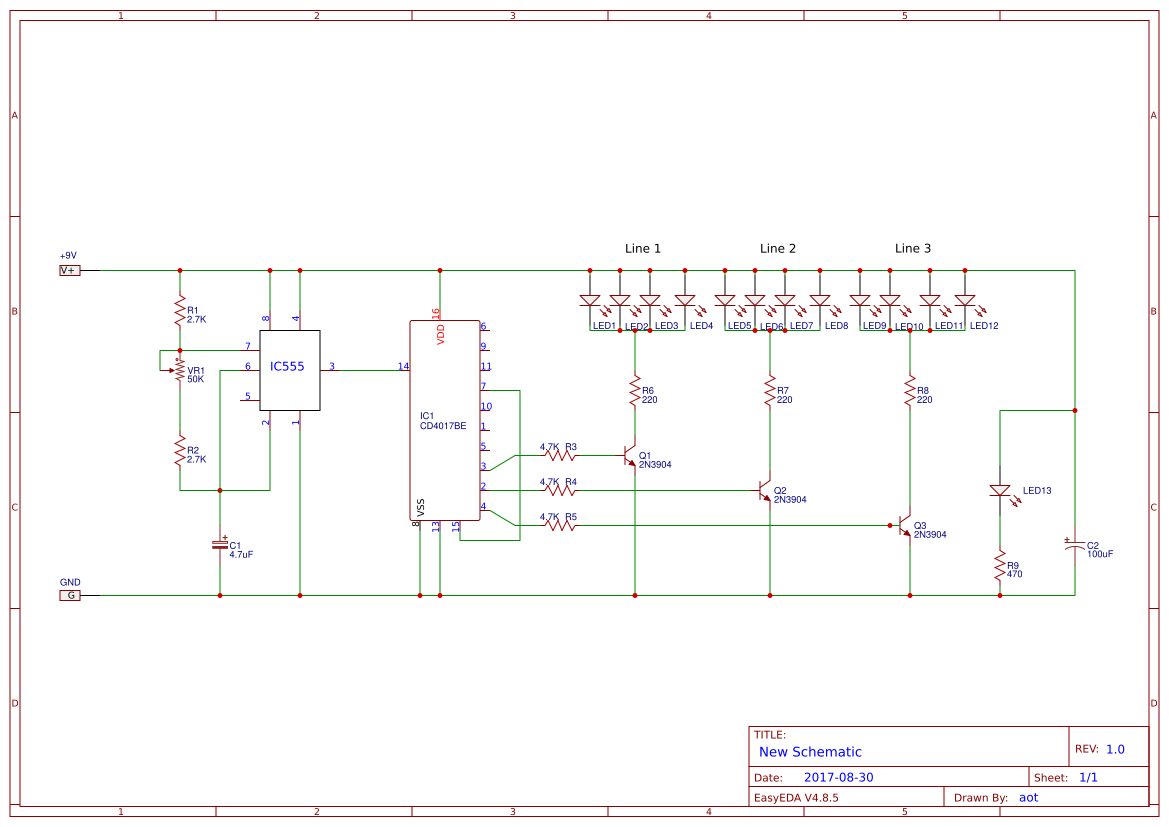The image size is (1169, 827).
Task: Select the polarized capacitor C1 4.7uF
Action: tap(219, 545)
